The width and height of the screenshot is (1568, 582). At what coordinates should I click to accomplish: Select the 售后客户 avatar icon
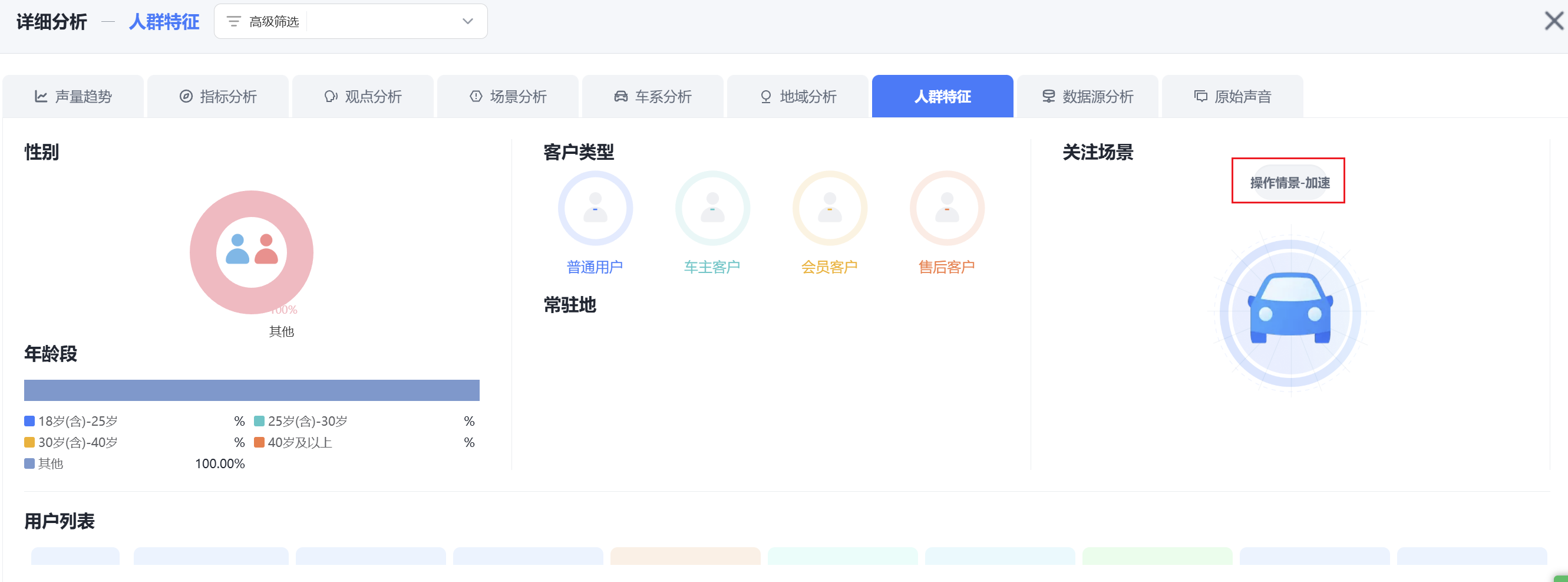[946, 208]
